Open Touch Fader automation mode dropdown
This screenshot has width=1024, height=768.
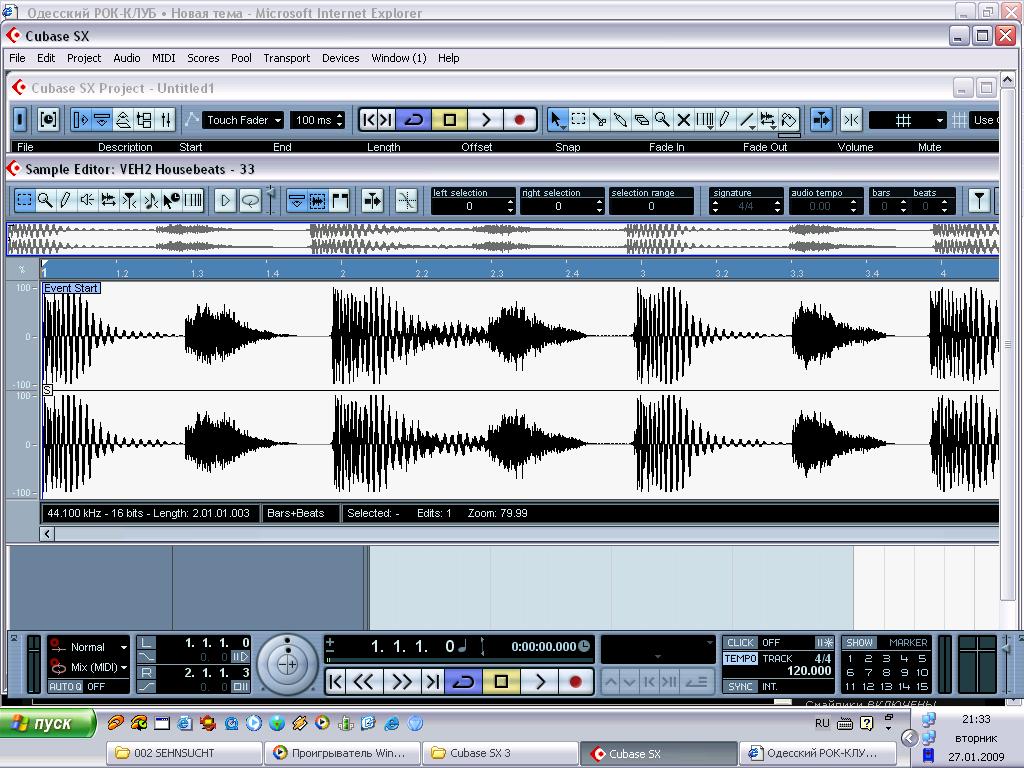pos(243,120)
